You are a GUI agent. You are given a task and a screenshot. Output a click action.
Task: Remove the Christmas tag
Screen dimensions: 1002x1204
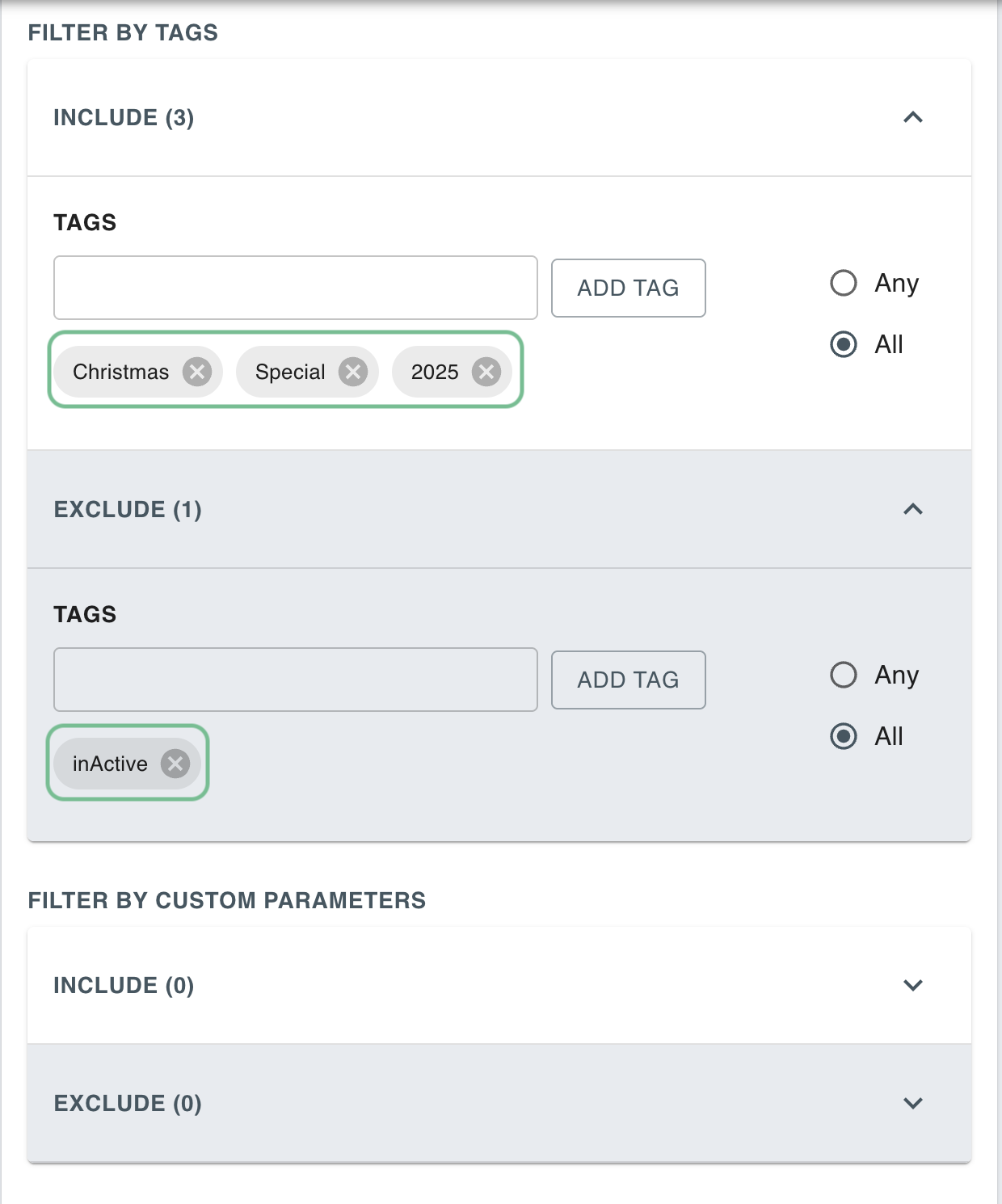click(196, 372)
